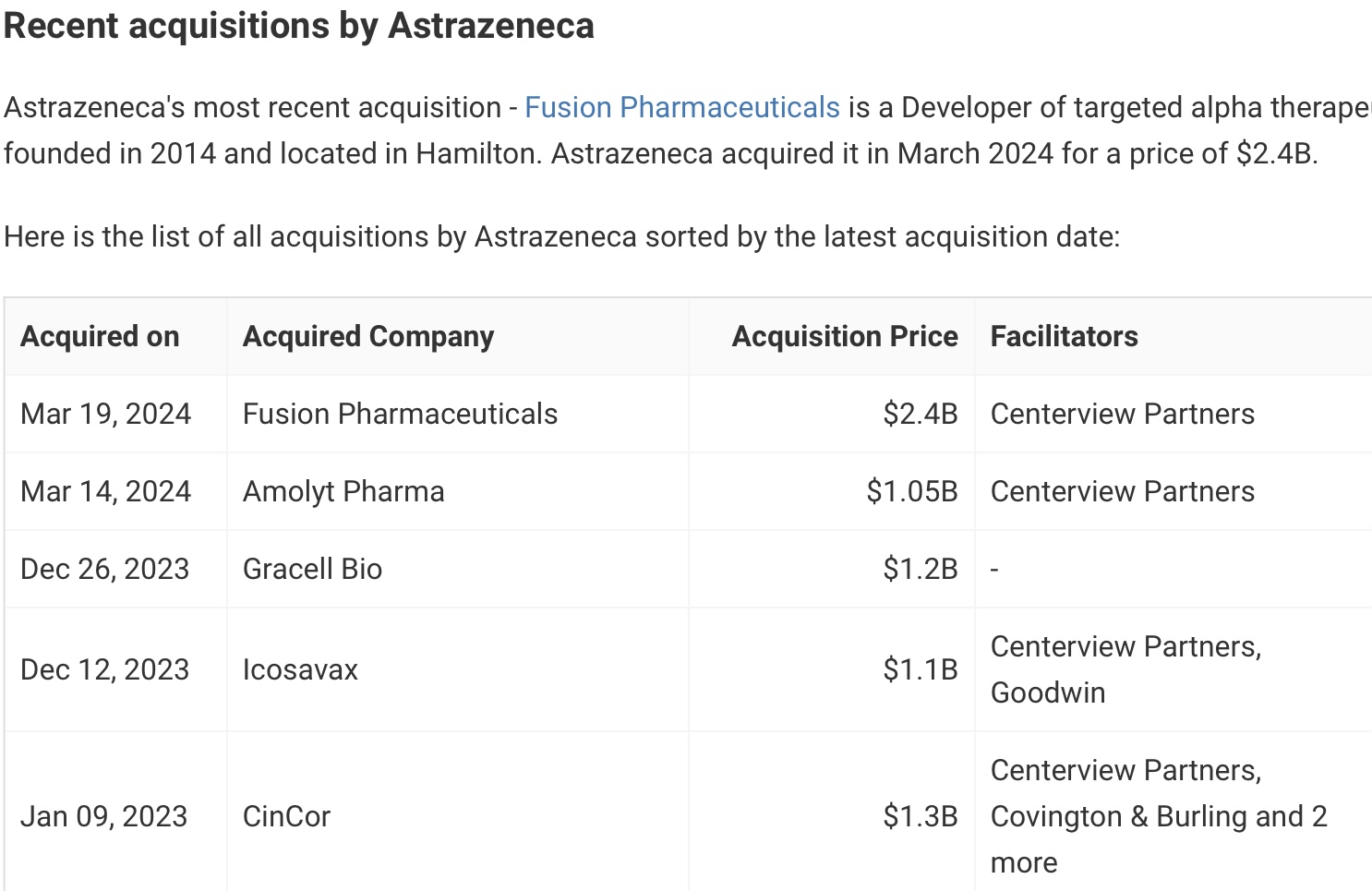Click the Recent acquisitions by Astrazeneca heading

pos(298,26)
